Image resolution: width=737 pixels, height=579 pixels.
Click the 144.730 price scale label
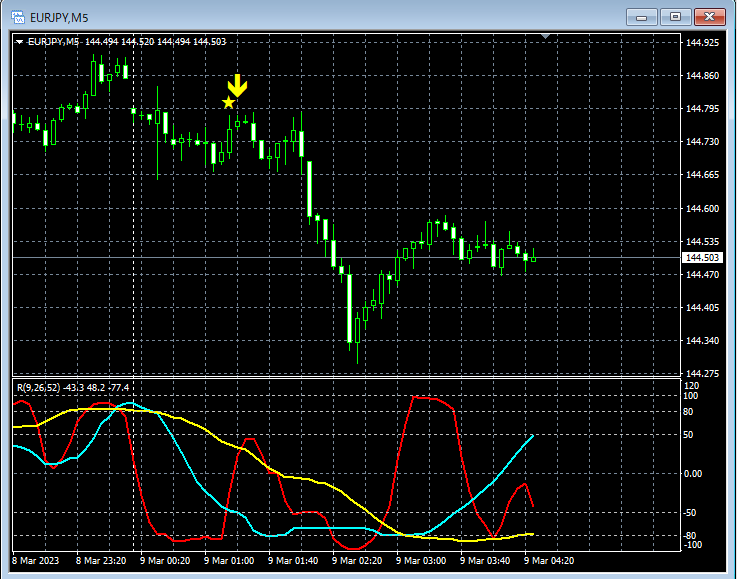click(703, 142)
